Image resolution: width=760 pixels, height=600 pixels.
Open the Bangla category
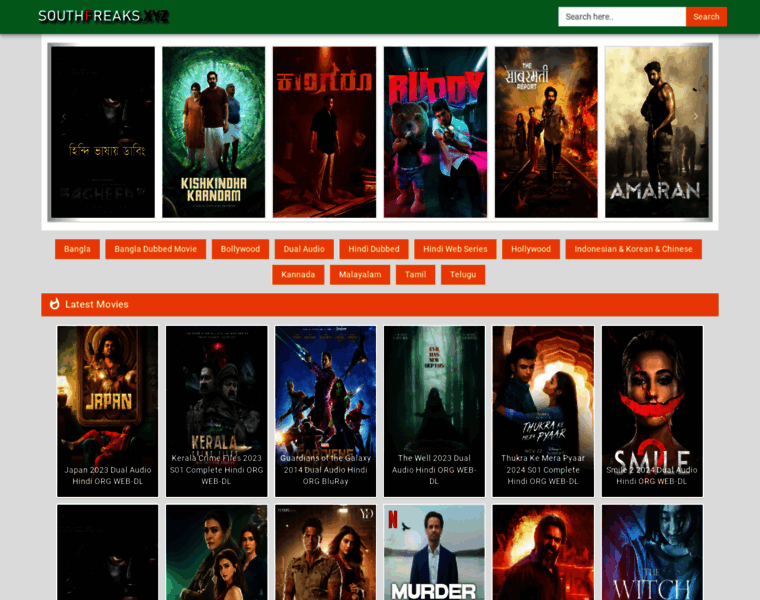click(x=77, y=249)
